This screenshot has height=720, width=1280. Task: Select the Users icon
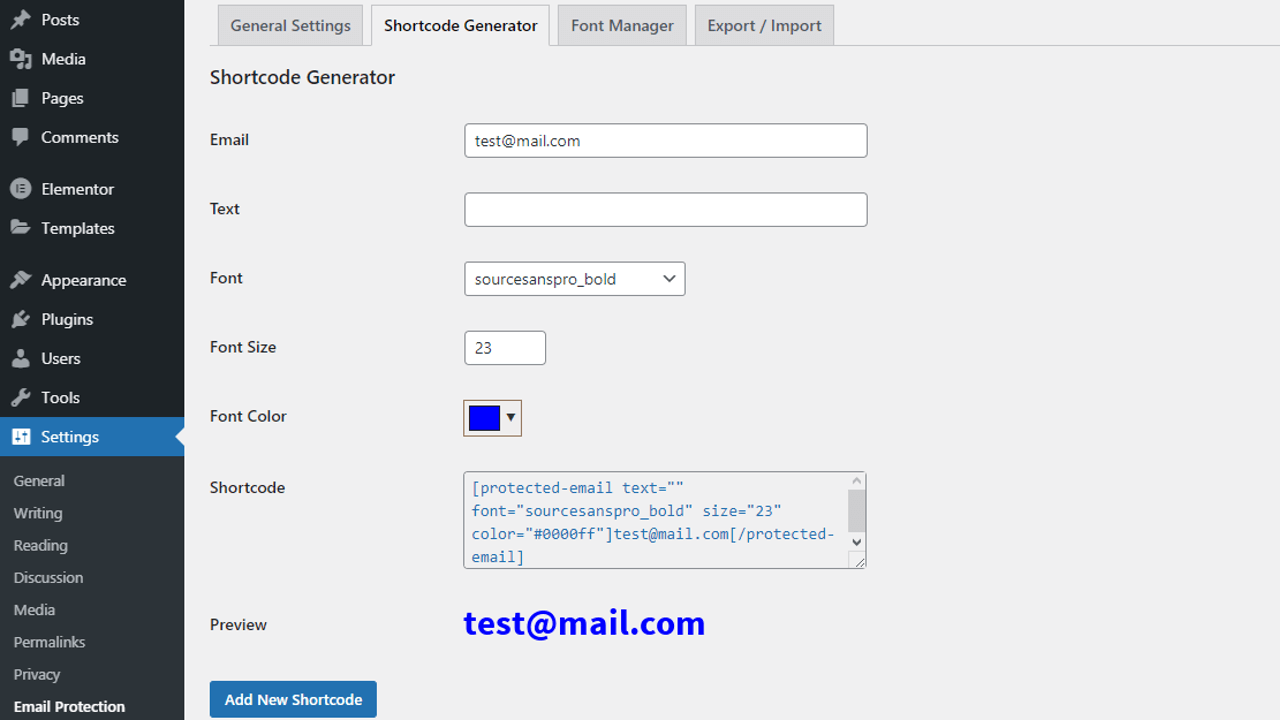(x=20, y=358)
